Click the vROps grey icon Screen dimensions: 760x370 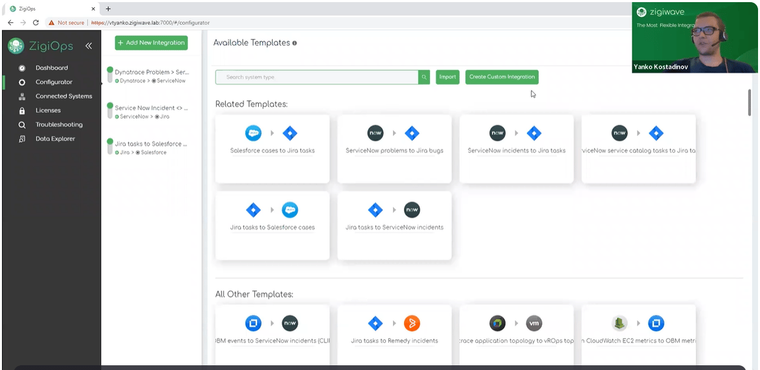point(534,323)
